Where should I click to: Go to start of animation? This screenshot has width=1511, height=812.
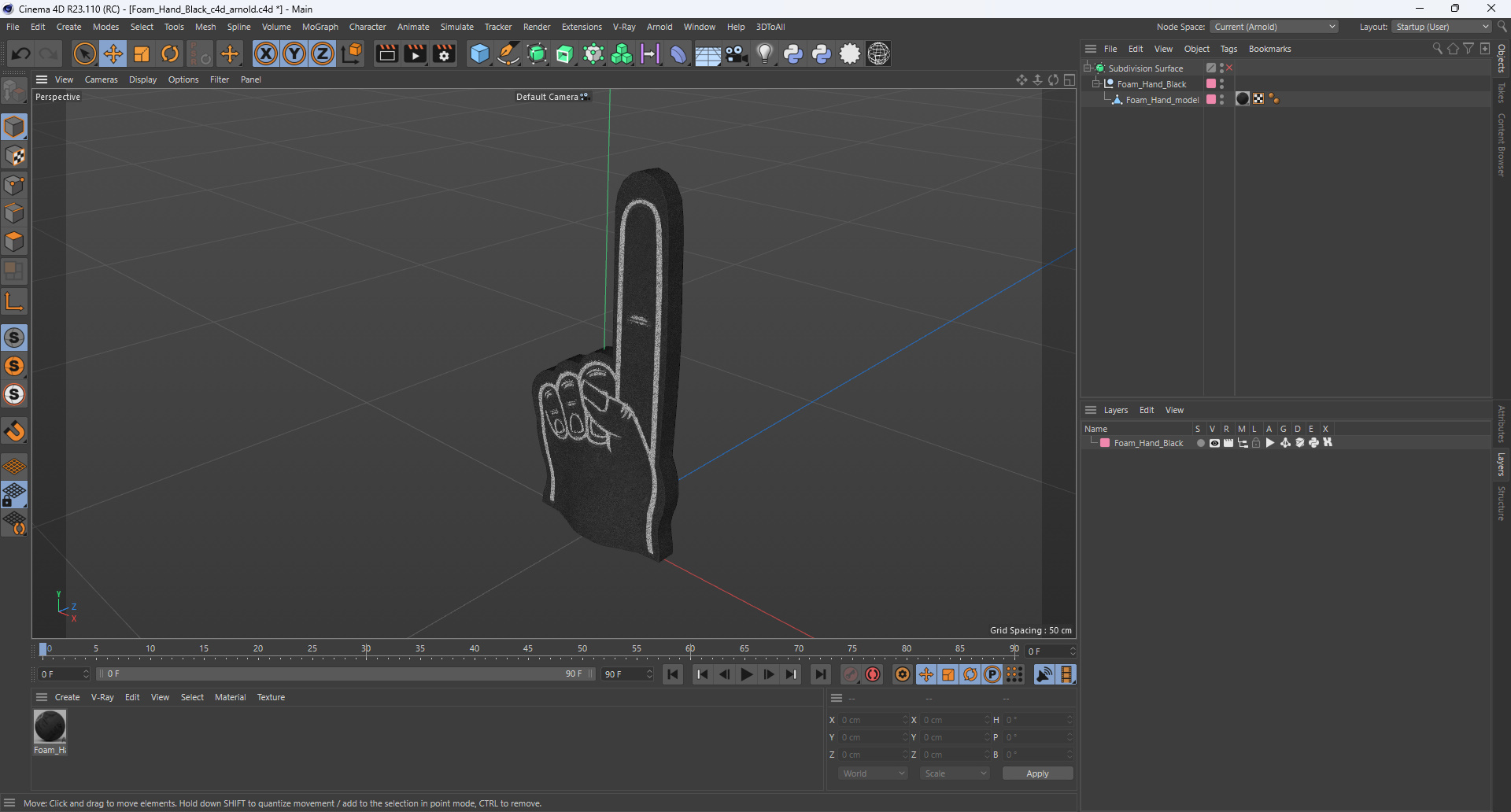click(x=673, y=674)
